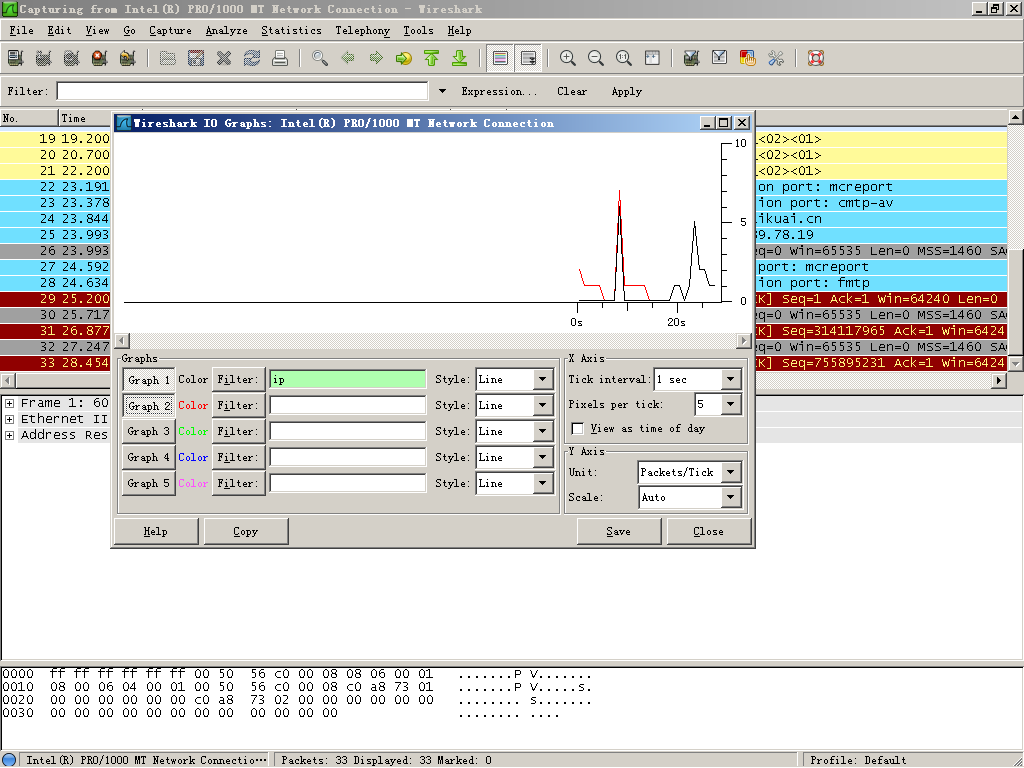Click the Expression... button
The width and height of the screenshot is (1024, 768).
point(499,91)
